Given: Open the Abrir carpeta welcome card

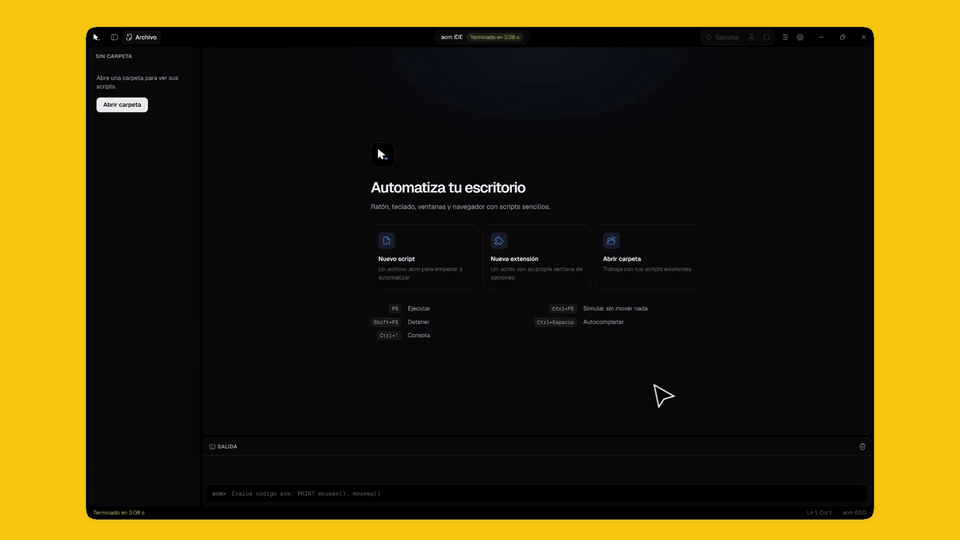Looking at the screenshot, I should click(649, 257).
